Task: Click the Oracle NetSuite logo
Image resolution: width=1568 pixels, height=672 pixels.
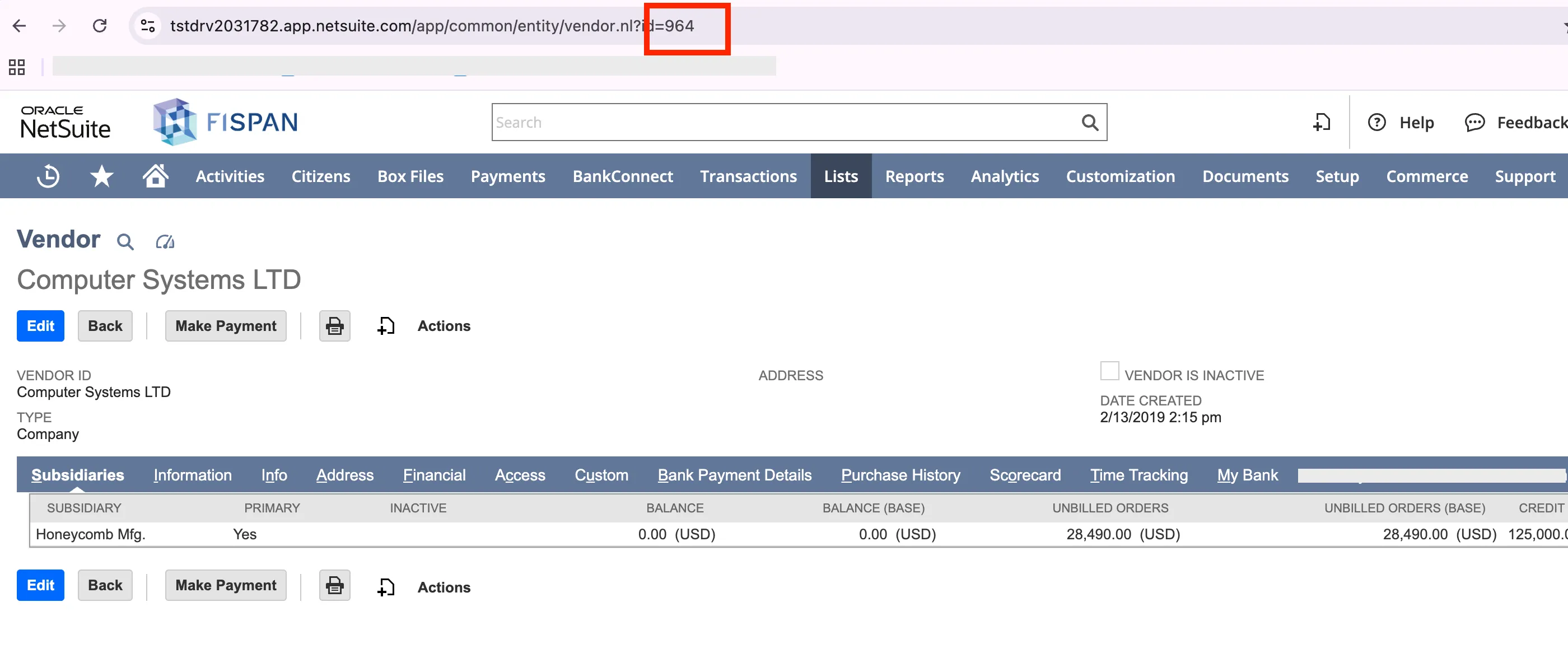Action: pos(65,122)
